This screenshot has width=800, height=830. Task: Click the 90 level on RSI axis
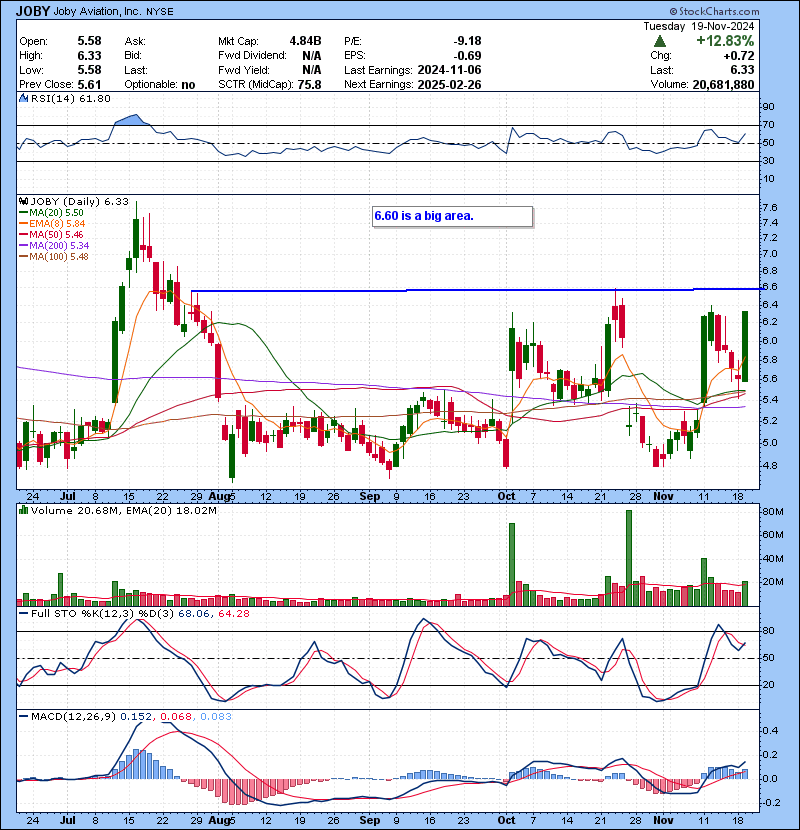768,107
